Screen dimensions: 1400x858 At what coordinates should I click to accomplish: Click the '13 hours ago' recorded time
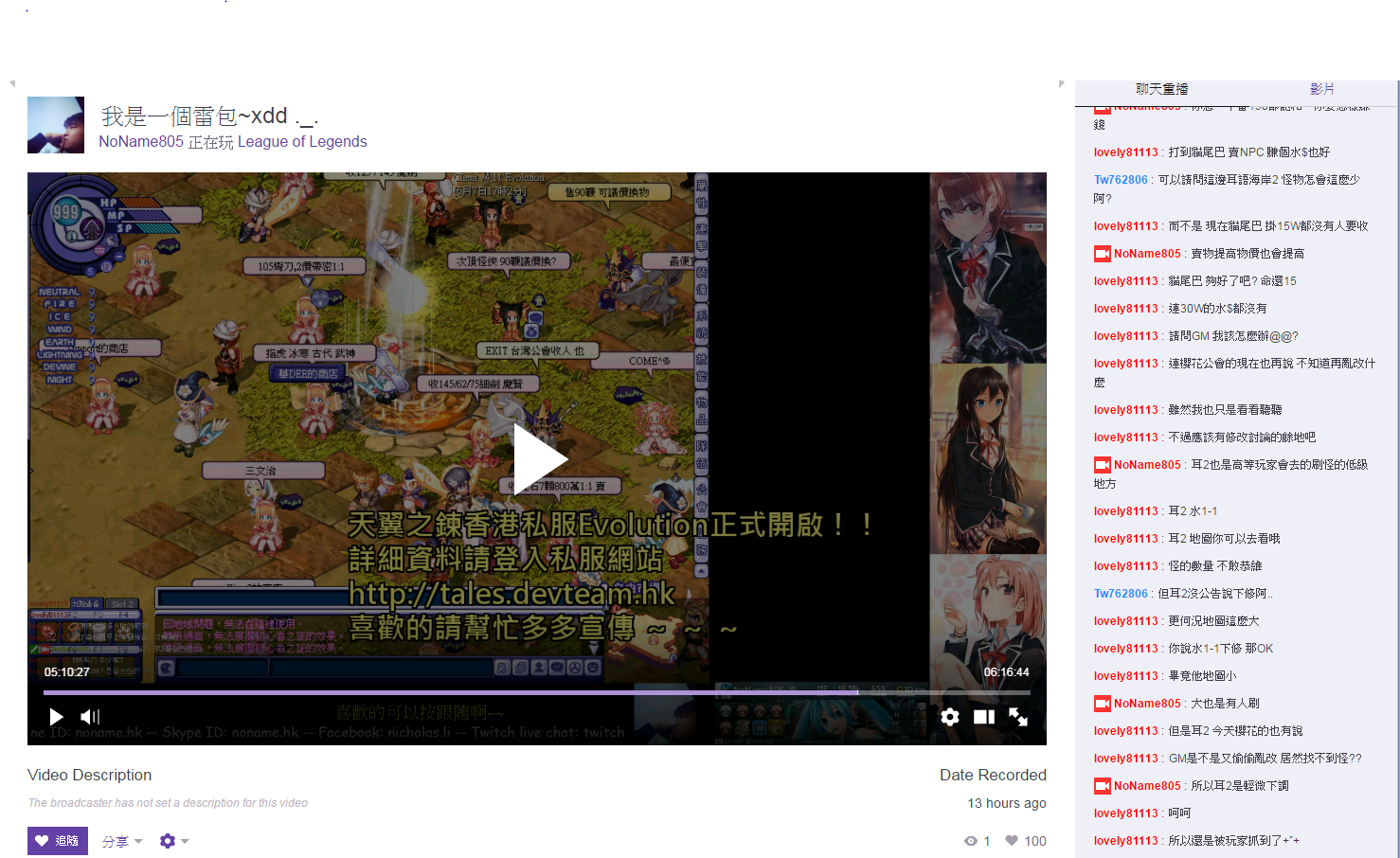[1007, 803]
